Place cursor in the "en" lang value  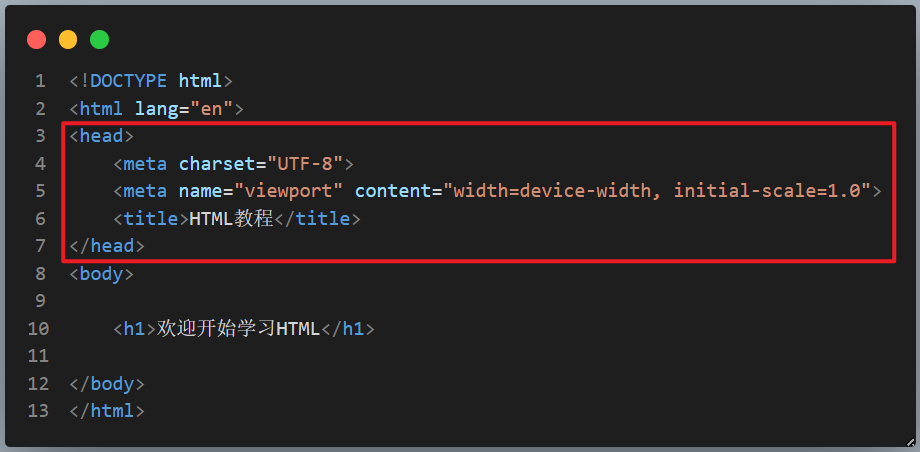pos(211,108)
